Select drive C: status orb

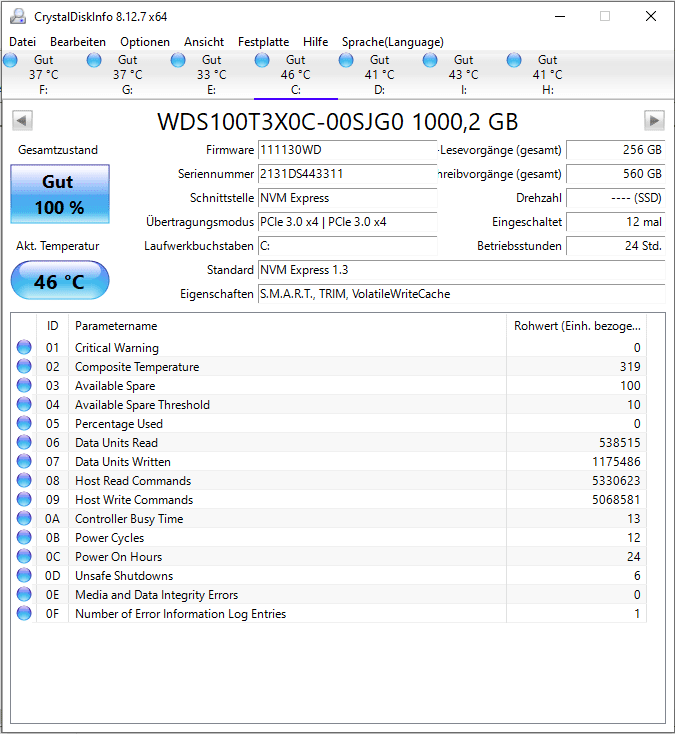pos(262,60)
